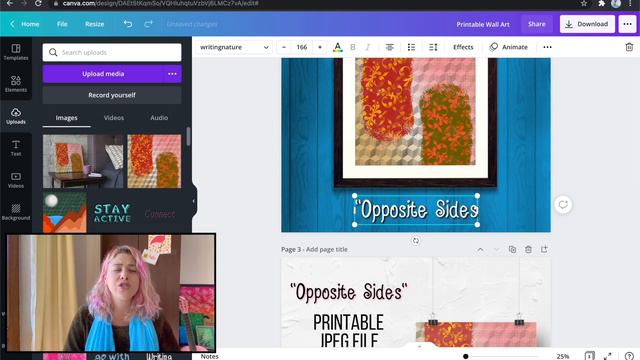The image size is (640, 360).
Task: Open the Resize menu
Action: [x=94, y=24]
